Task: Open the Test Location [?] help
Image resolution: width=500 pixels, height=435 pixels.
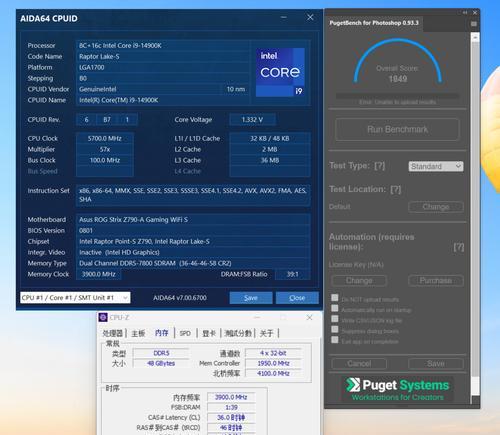Action: click(396, 189)
